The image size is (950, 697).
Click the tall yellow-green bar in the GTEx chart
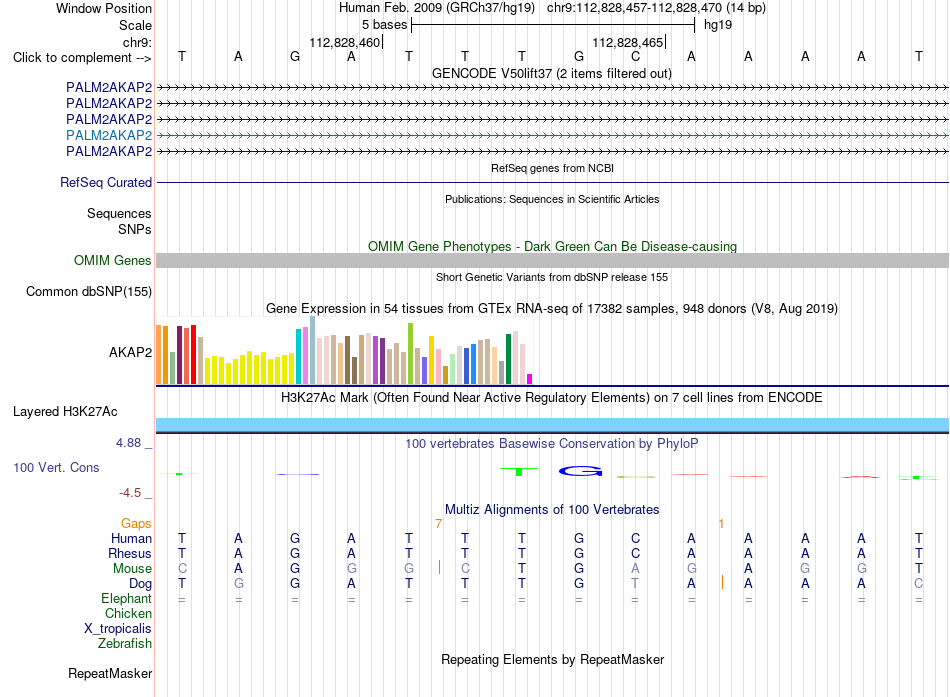410,353
